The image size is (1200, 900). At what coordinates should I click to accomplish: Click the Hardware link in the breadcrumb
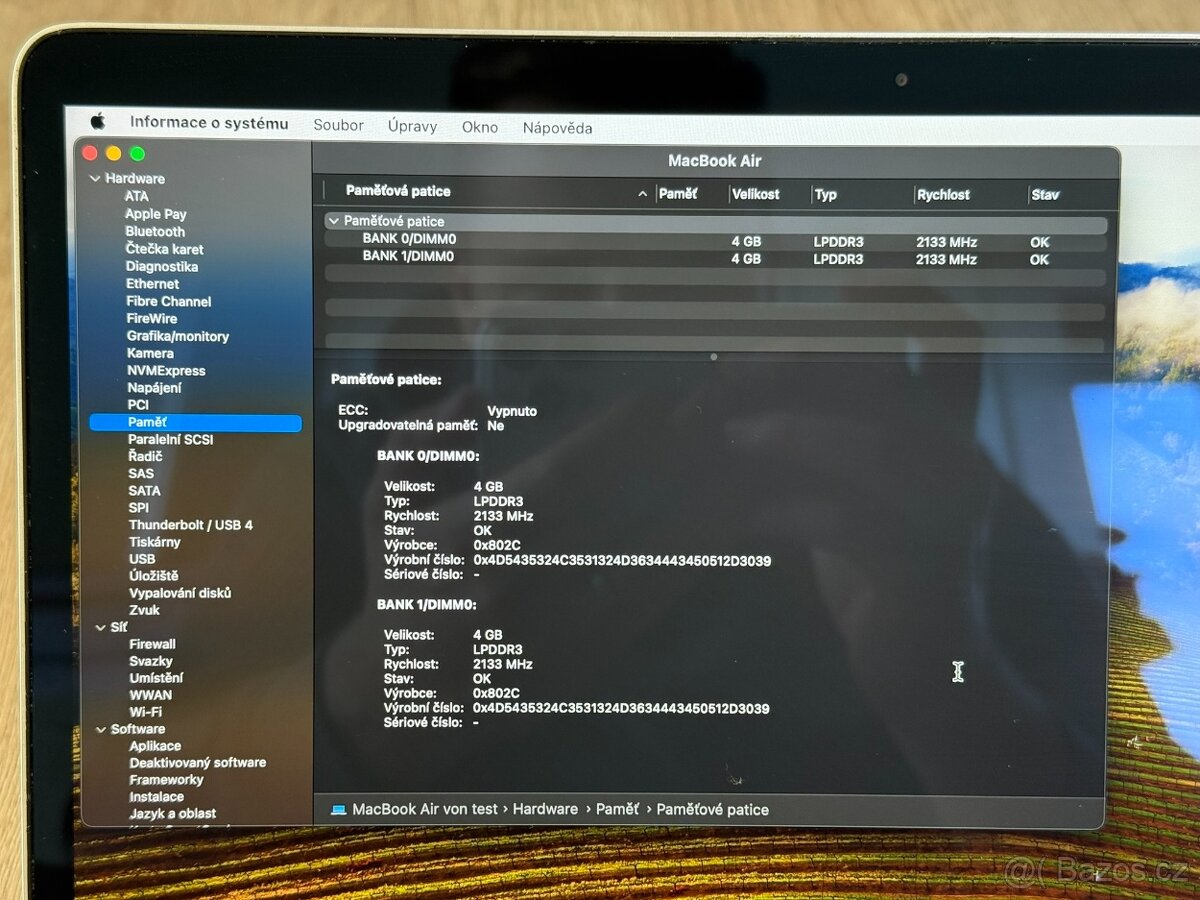[x=546, y=809]
